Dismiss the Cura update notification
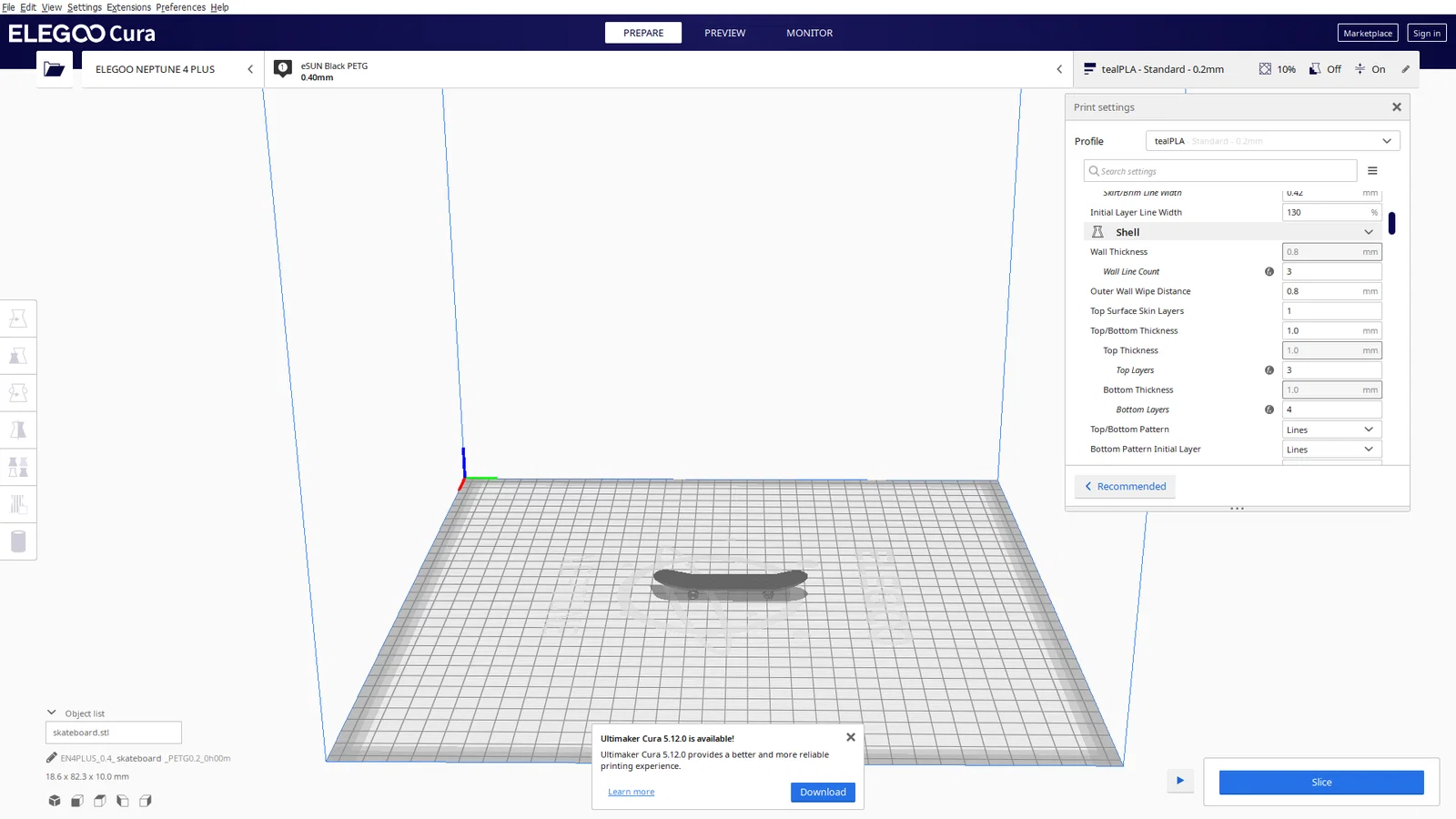 [851, 737]
